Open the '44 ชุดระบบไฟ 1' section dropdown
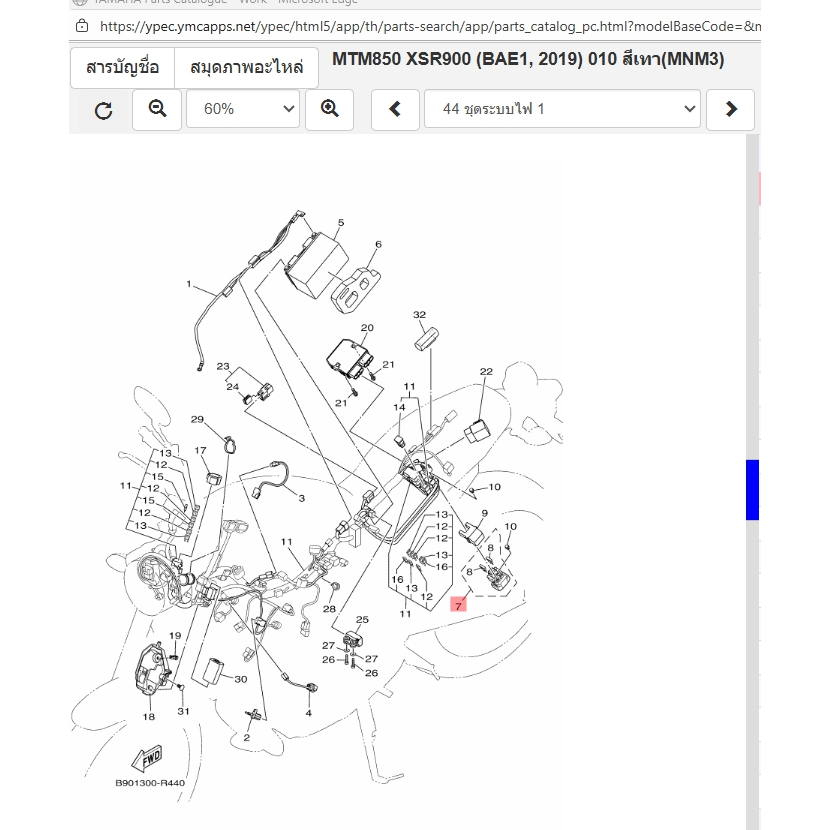The width and height of the screenshot is (830, 830). pyautogui.click(x=562, y=109)
